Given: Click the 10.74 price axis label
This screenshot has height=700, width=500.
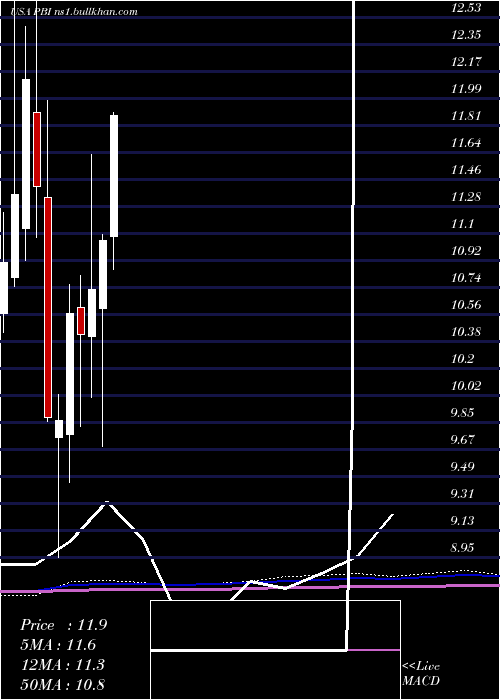Looking at the screenshot, I should [466, 278].
